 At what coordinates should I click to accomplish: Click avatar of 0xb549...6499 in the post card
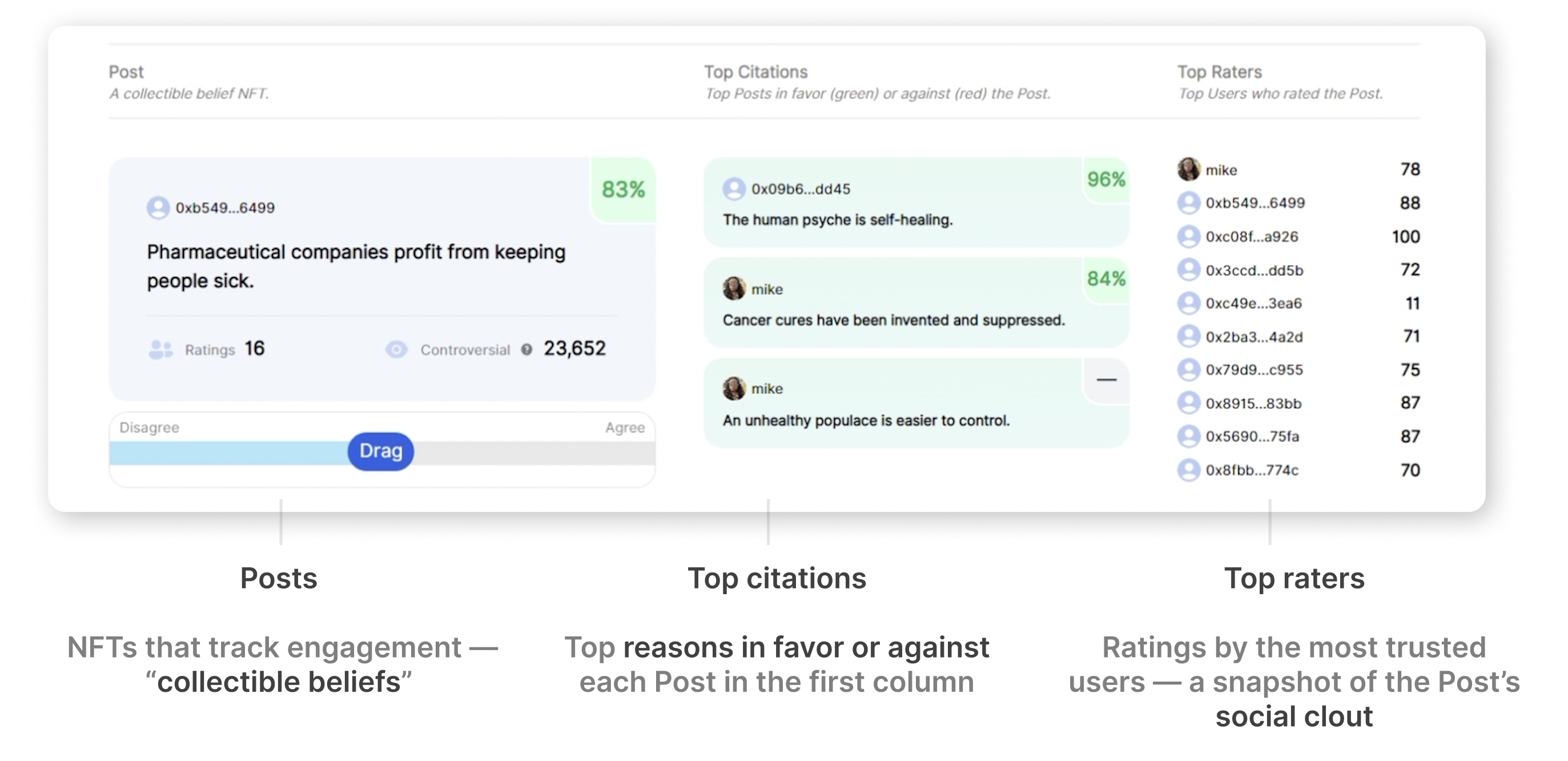[x=158, y=207]
